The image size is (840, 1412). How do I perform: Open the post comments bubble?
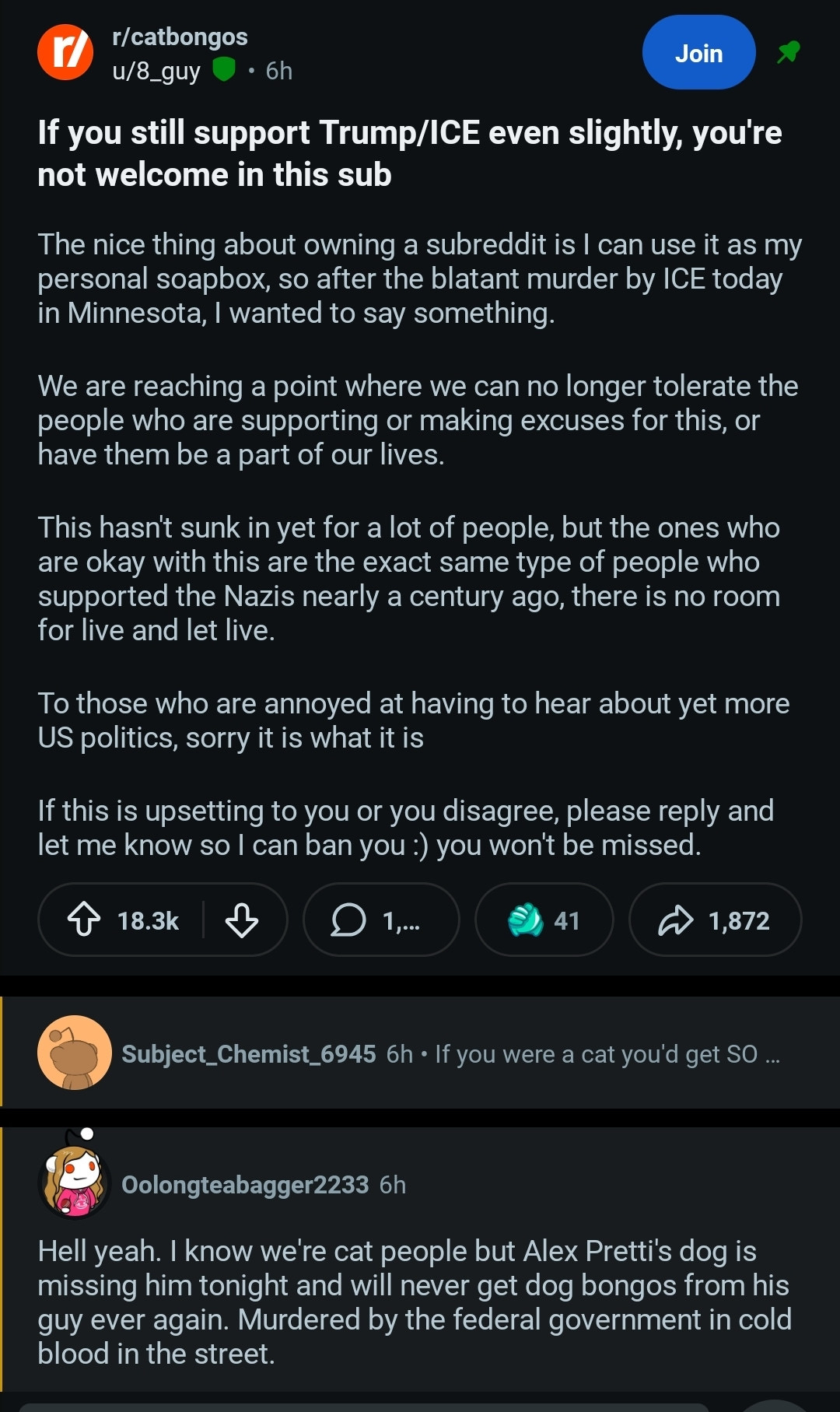coord(348,920)
